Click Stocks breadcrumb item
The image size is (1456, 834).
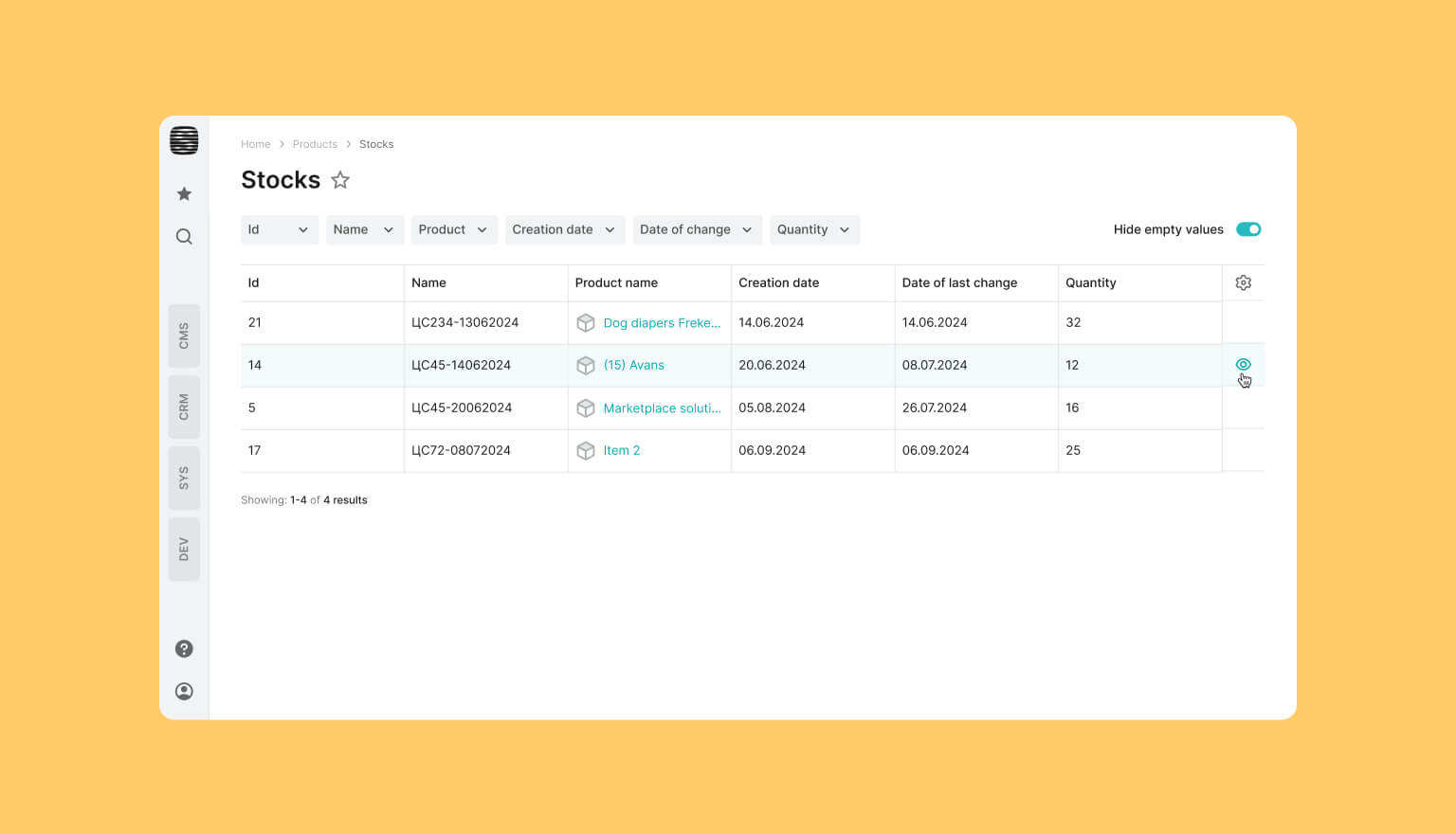[376, 144]
